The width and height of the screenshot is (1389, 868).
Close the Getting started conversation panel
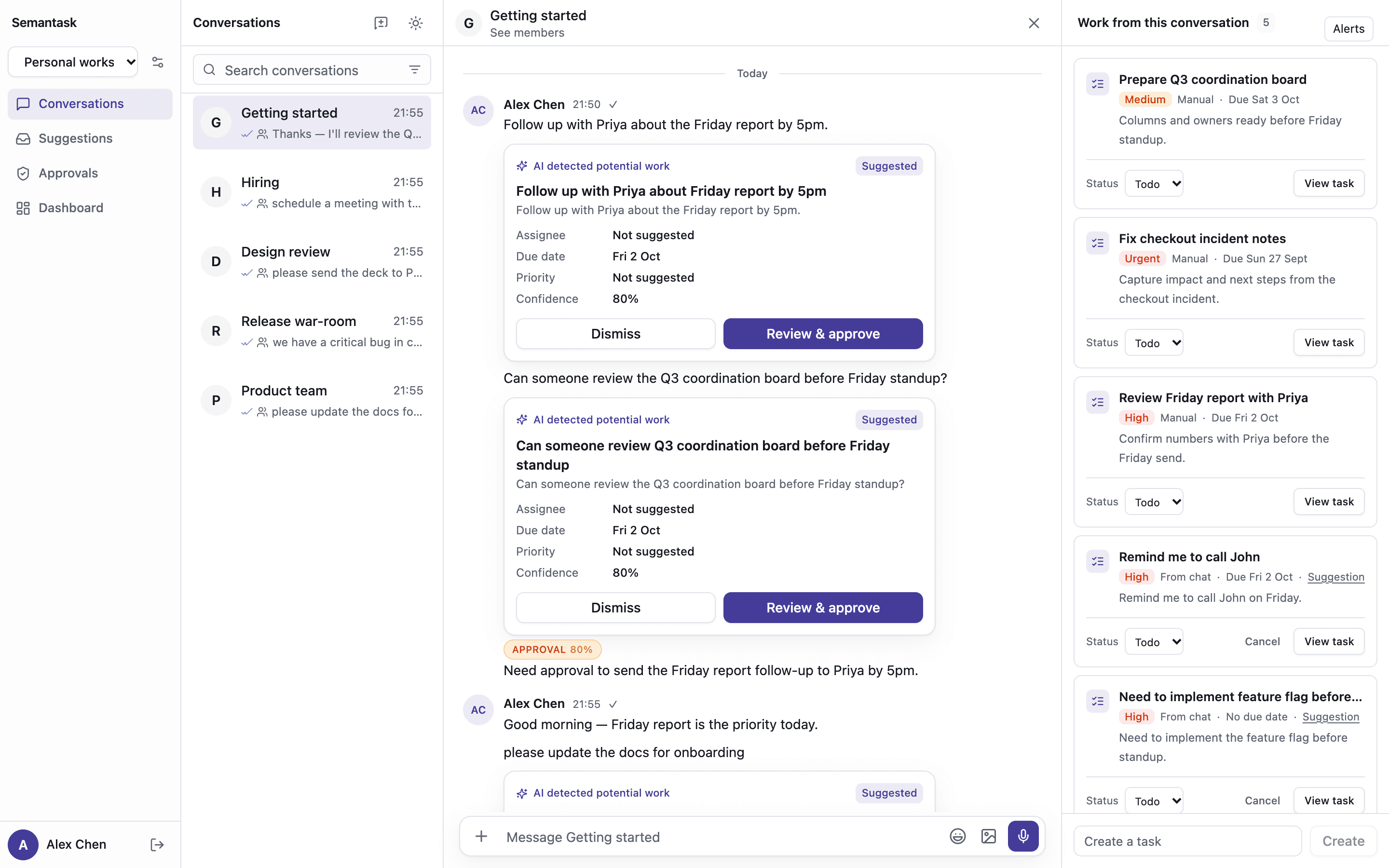click(1034, 23)
